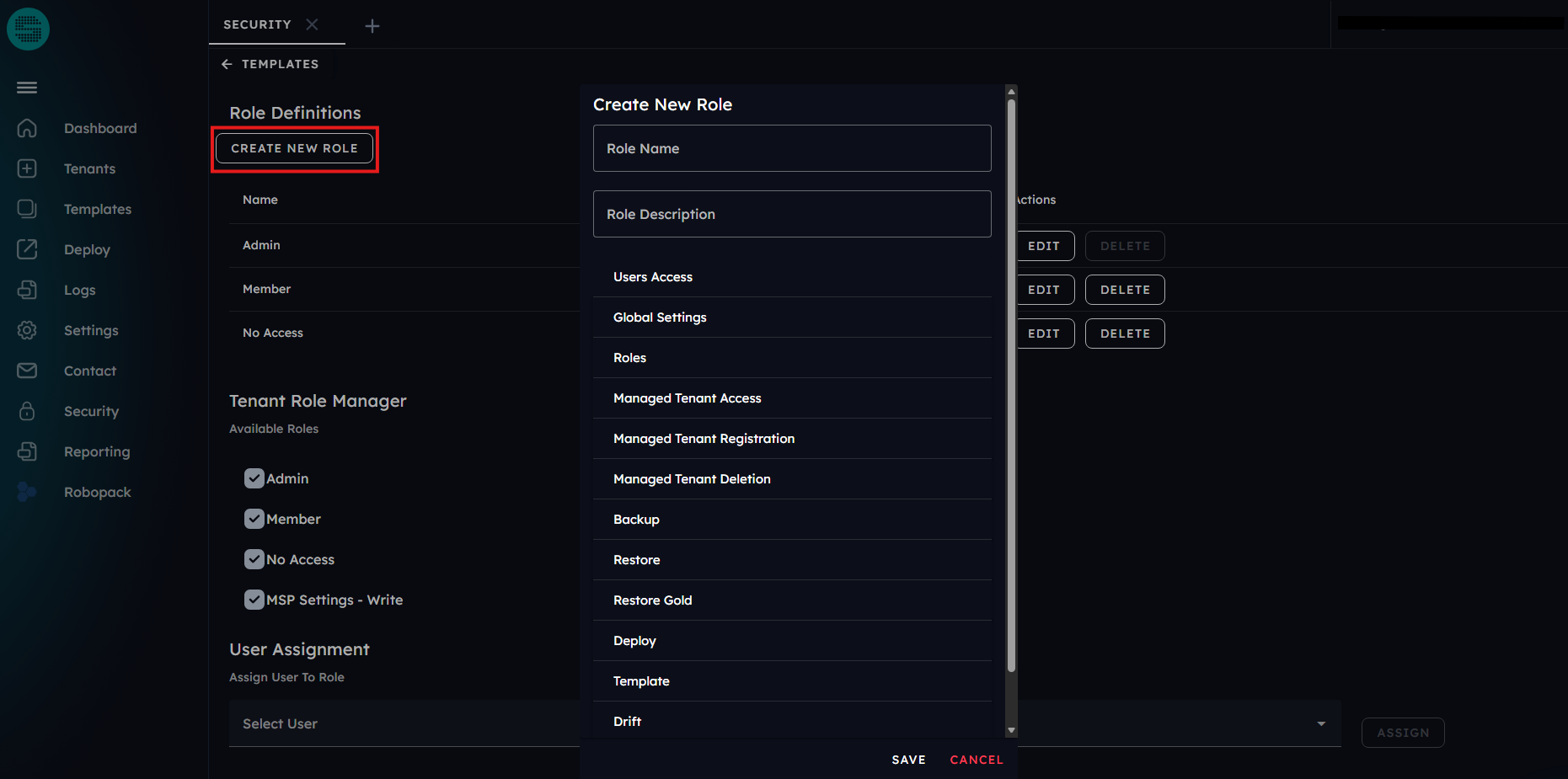The height and width of the screenshot is (779, 1568).
Task: Toggle the MSP Settings - Write checkbox
Action: [x=254, y=600]
